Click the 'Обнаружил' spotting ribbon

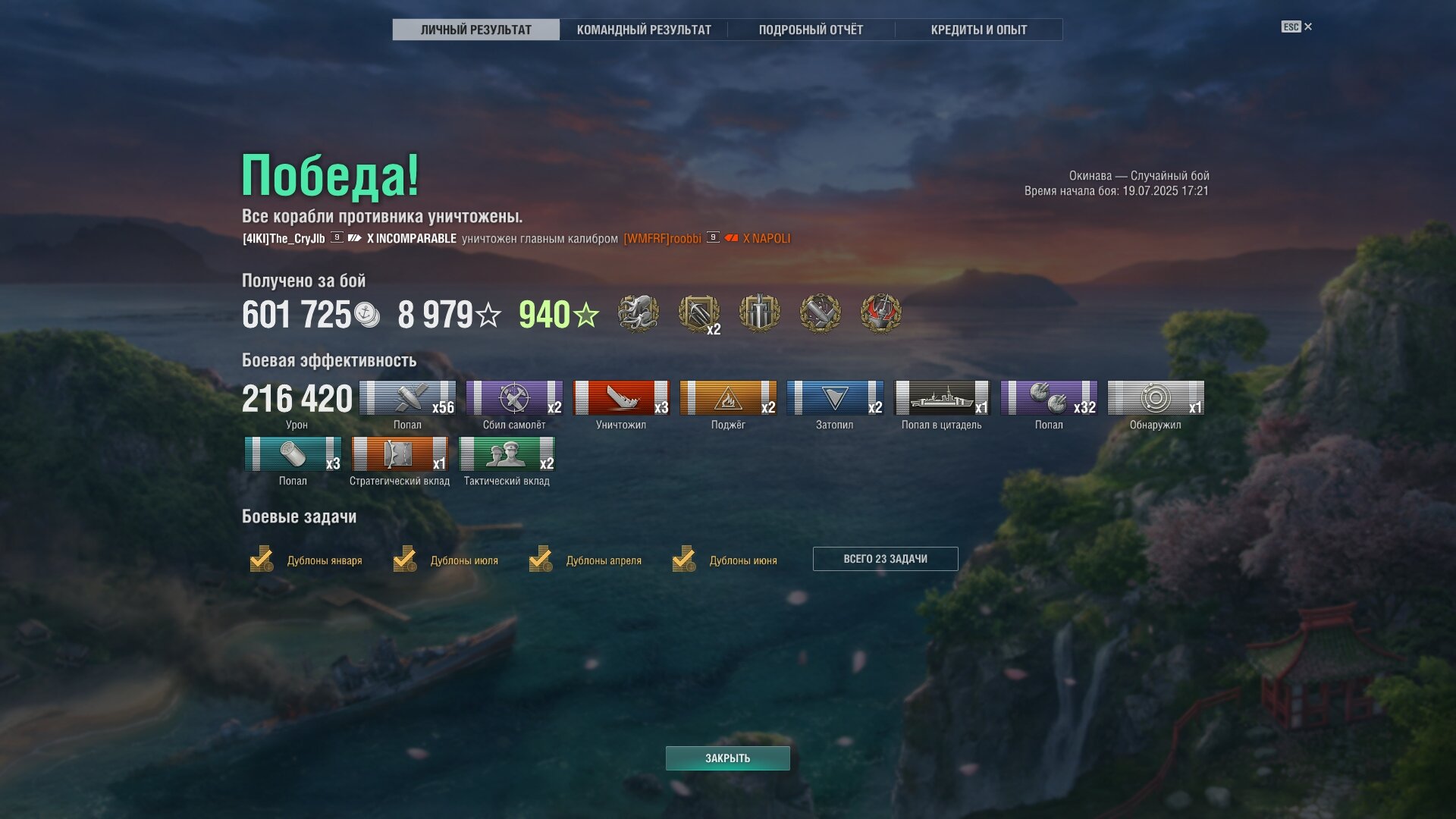click(1156, 398)
